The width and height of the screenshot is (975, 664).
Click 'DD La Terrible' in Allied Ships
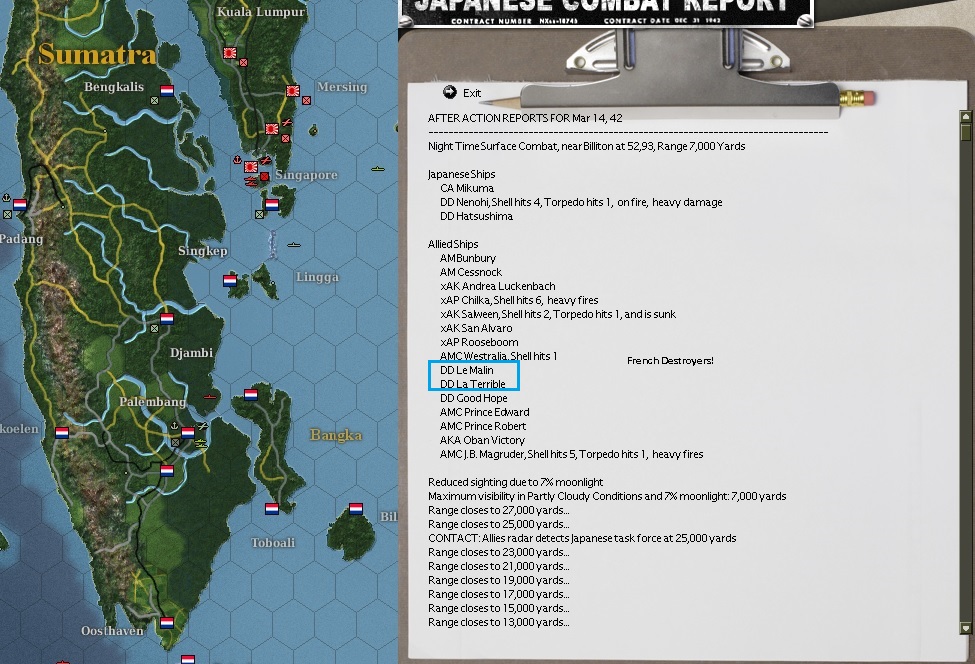pos(473,384)
